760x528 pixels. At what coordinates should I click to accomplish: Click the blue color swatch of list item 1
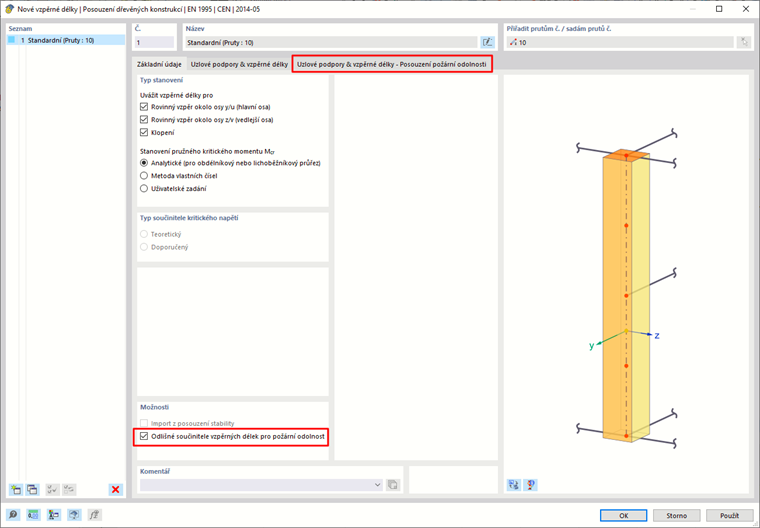click(x=12, y=40)
